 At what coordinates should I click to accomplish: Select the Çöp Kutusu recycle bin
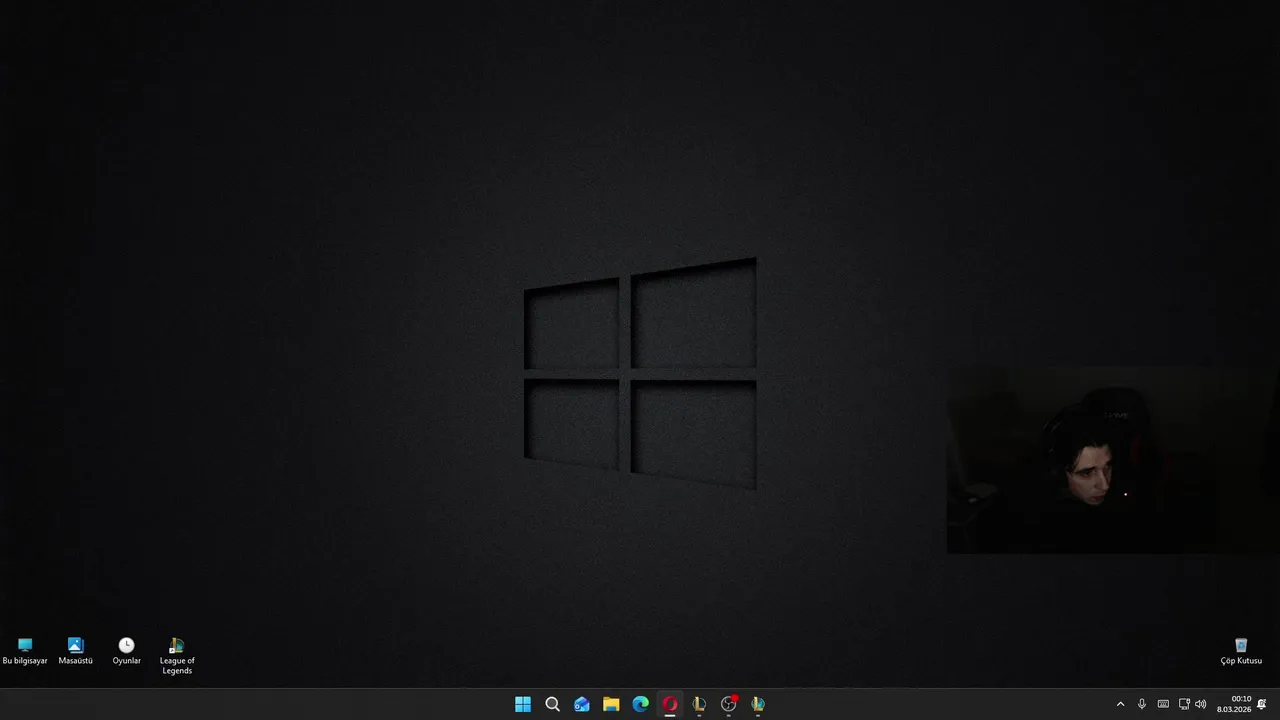[x=1241, y=652]
